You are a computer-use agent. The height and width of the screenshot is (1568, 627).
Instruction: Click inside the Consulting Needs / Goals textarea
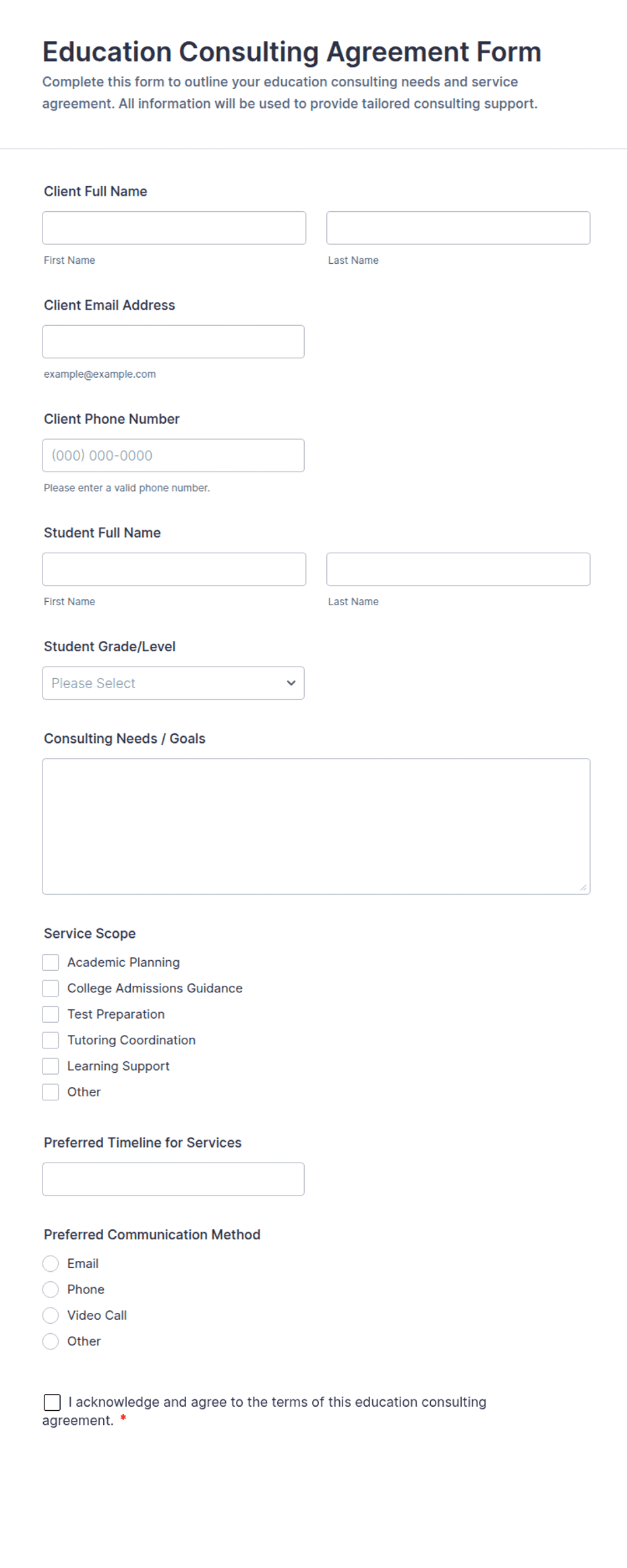pos(316,827)
